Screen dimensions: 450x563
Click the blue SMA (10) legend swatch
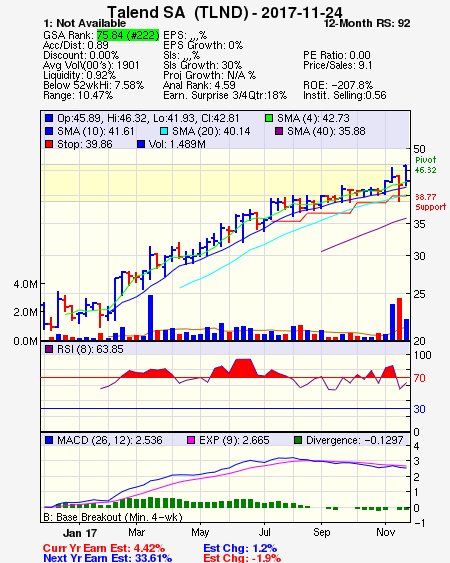coord(49,131)
